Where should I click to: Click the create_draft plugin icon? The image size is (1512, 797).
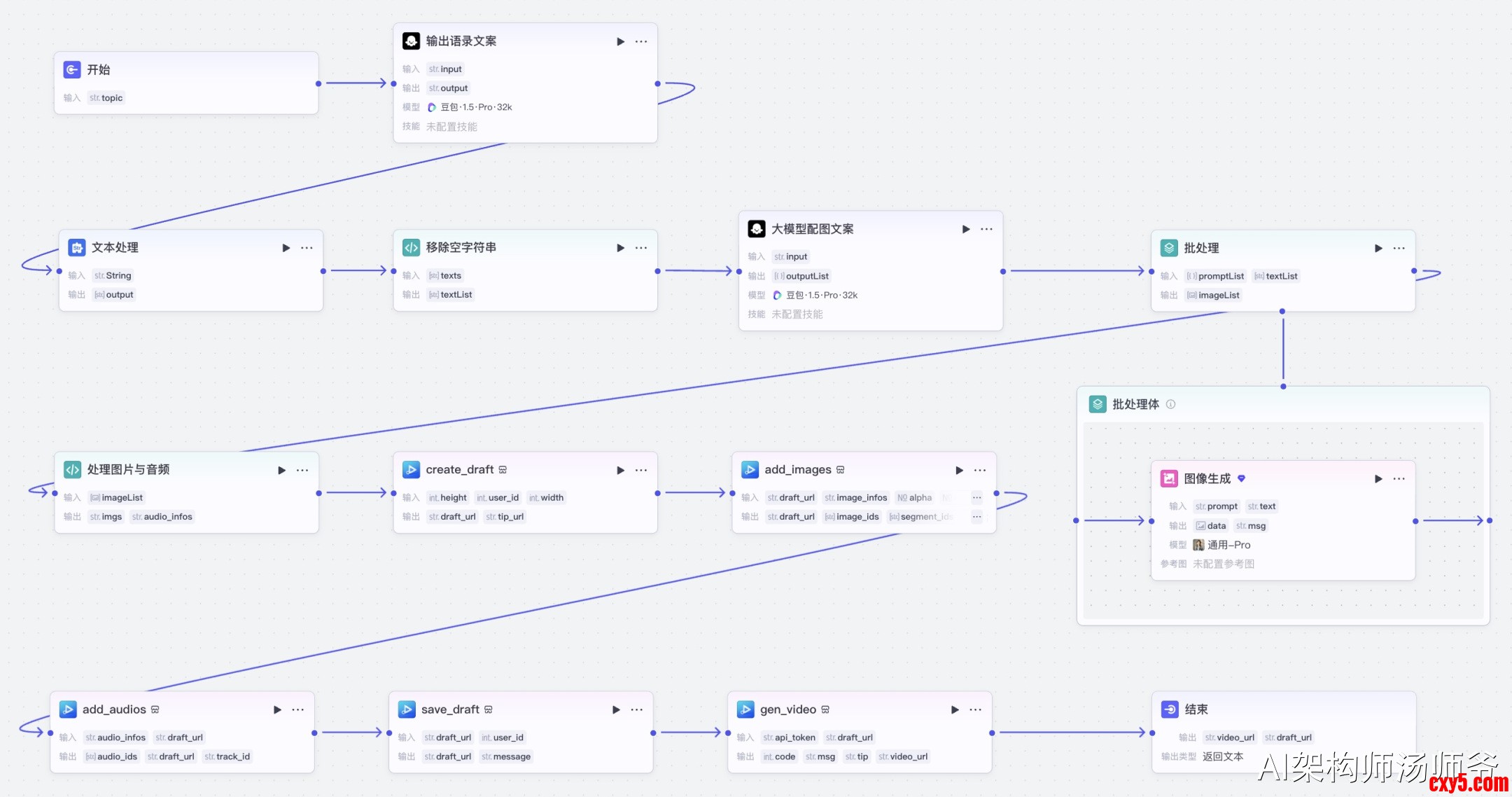(x=411, y=469)
